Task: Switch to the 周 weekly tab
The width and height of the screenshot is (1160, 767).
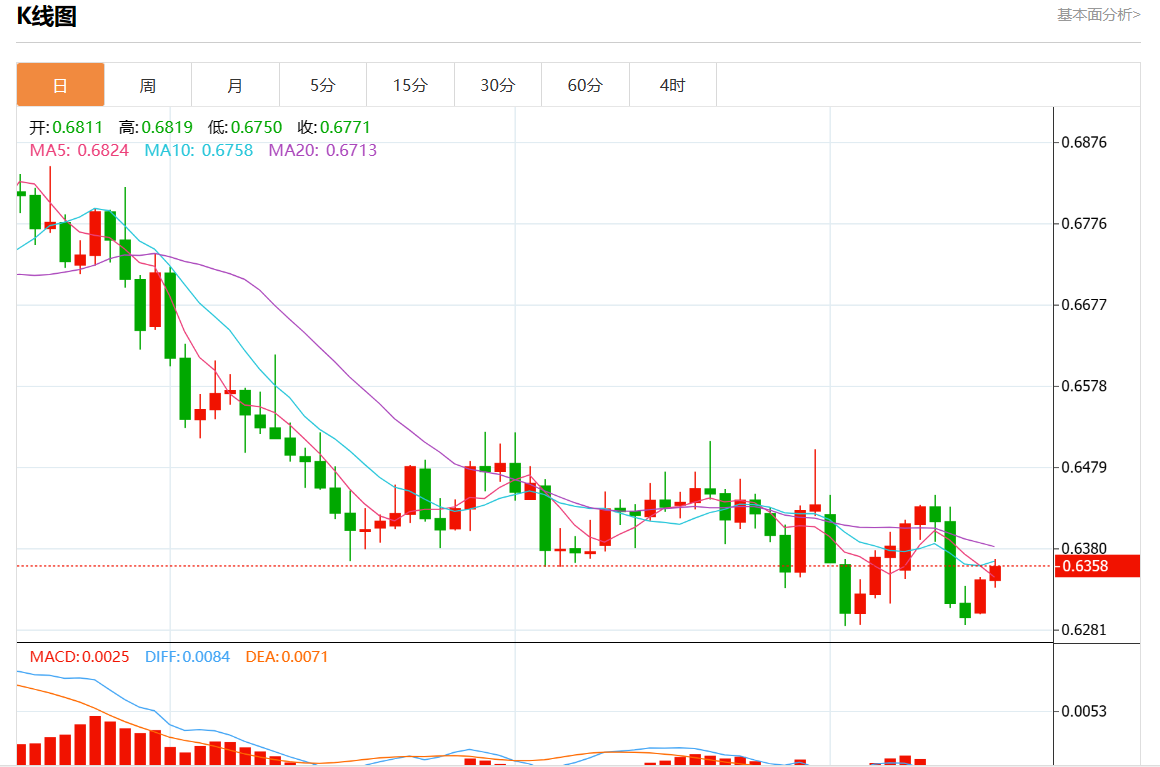Action: point(148,85)
